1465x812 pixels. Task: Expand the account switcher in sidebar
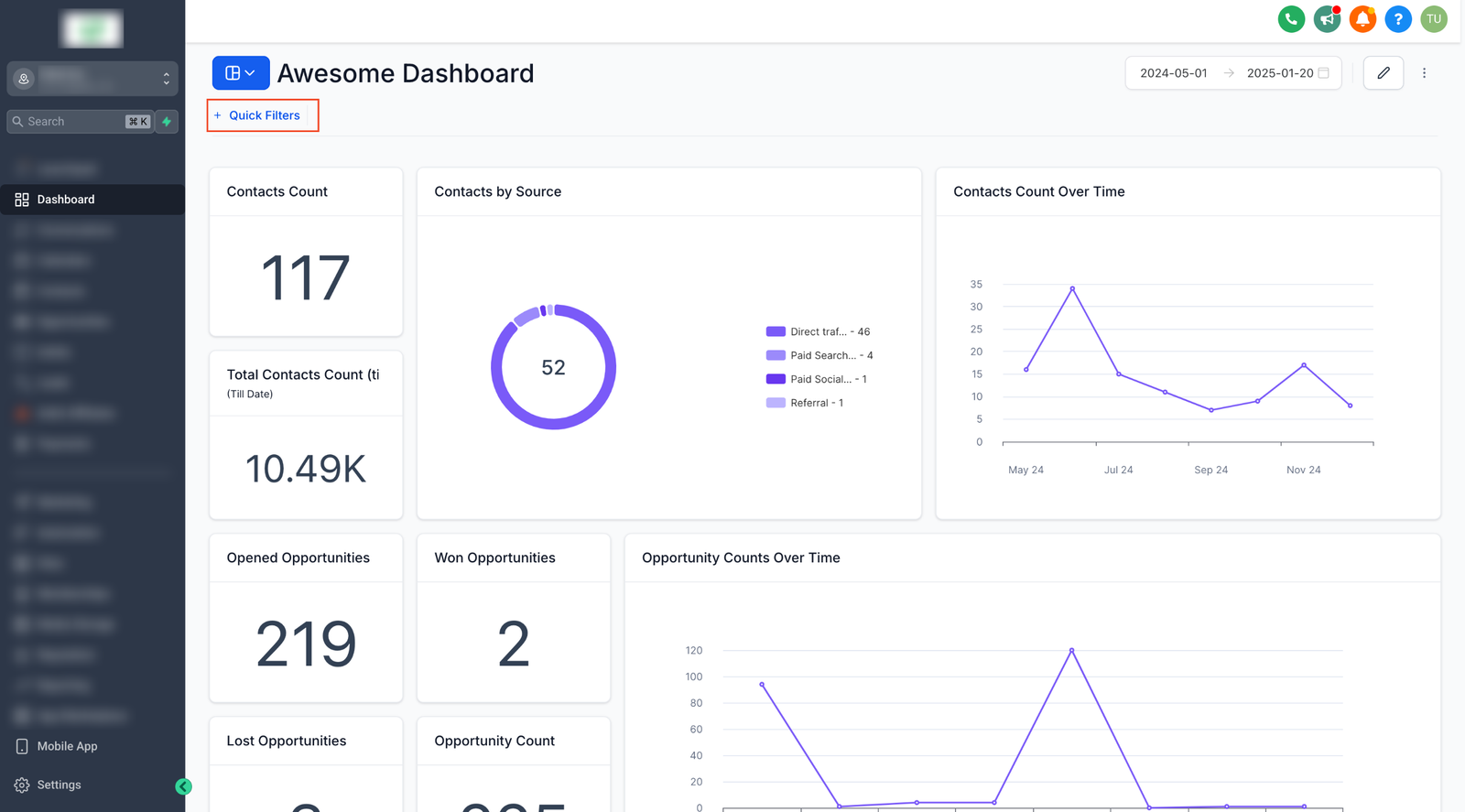(x=92, y=79)
